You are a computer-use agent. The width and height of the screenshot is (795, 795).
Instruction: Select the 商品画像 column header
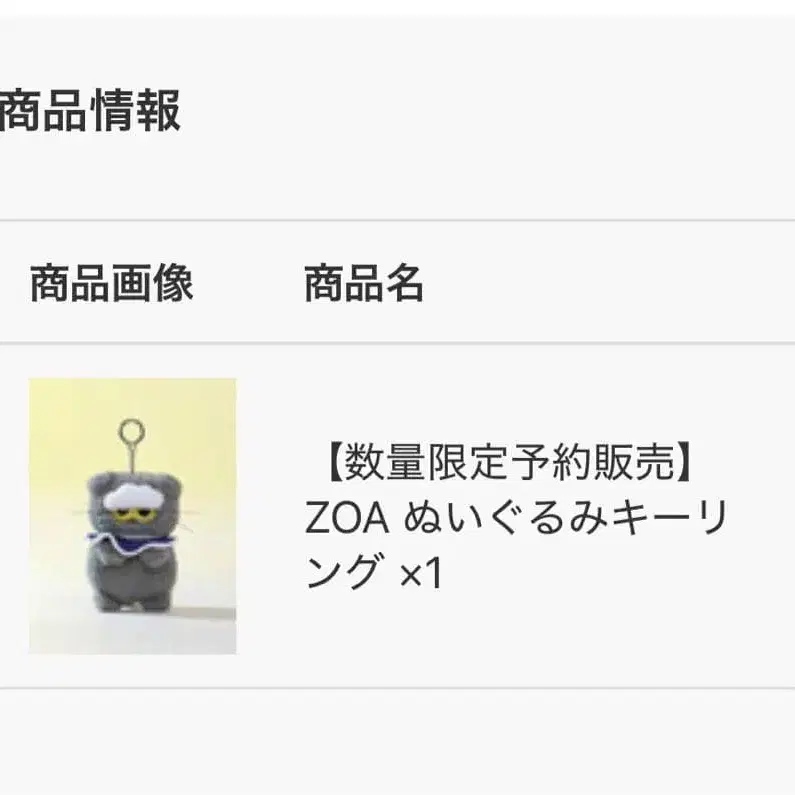point(112,283)
